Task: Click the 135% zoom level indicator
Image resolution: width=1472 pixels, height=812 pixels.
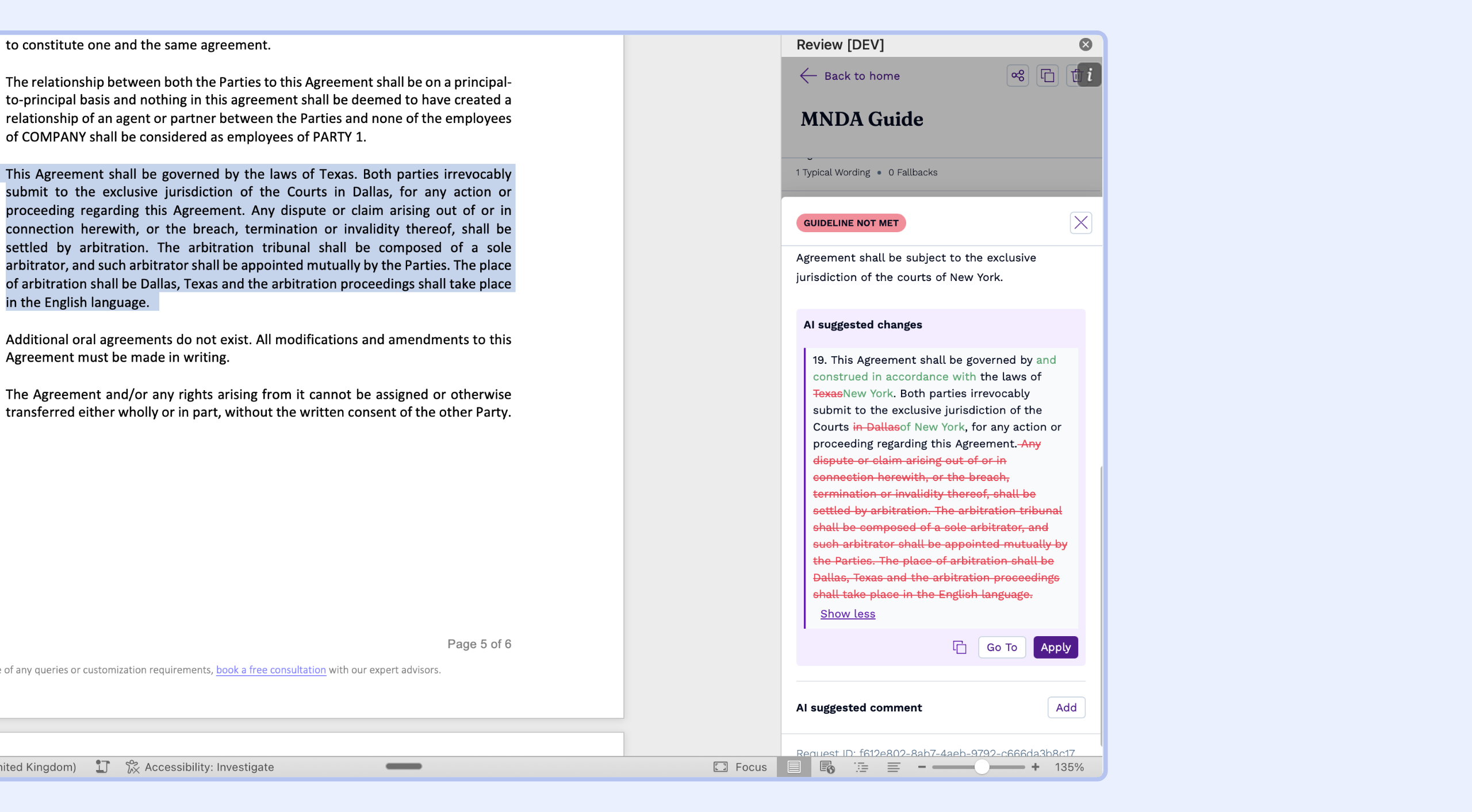Action: pos(1069,767)
